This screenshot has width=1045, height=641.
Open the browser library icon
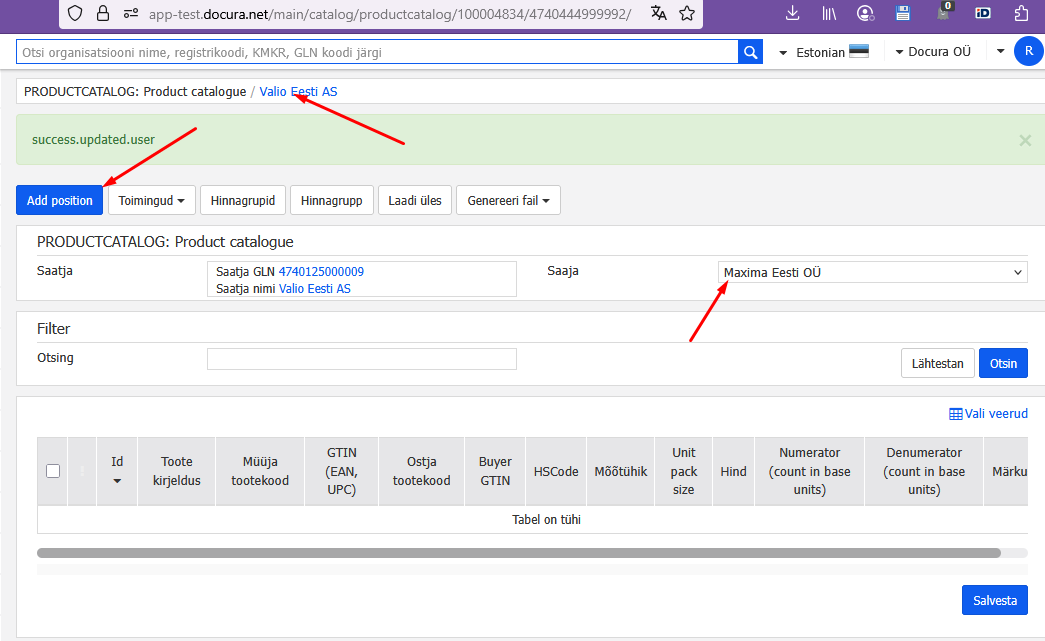pos(829,13)
